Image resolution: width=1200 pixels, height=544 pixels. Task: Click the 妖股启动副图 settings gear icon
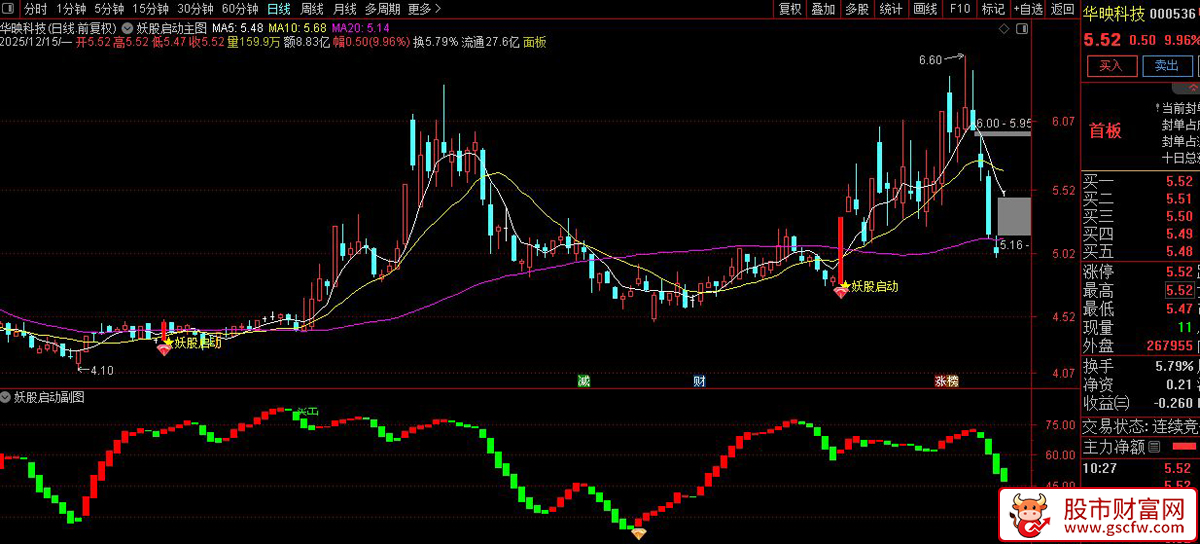pyautogui.click(x=7, y=397)
